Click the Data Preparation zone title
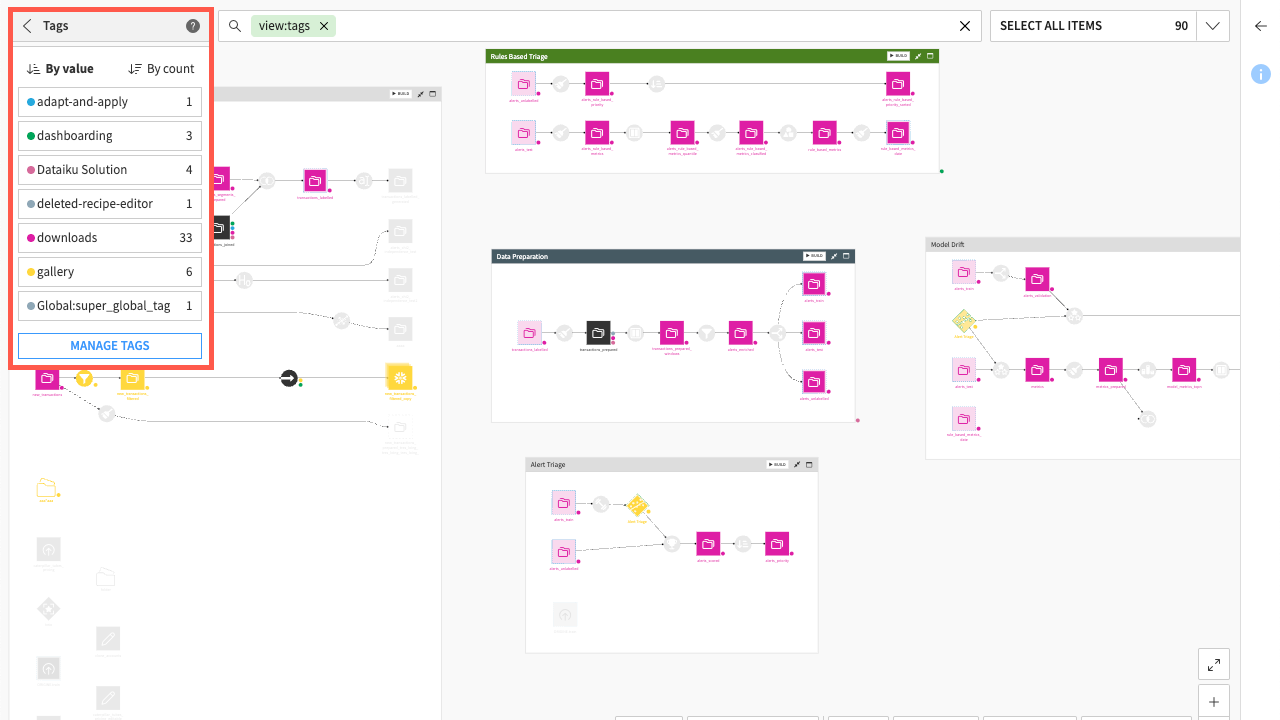Image resolution: width=1280 pixels, height=720 pixels. pyautogui.click(x=522, y=257)
